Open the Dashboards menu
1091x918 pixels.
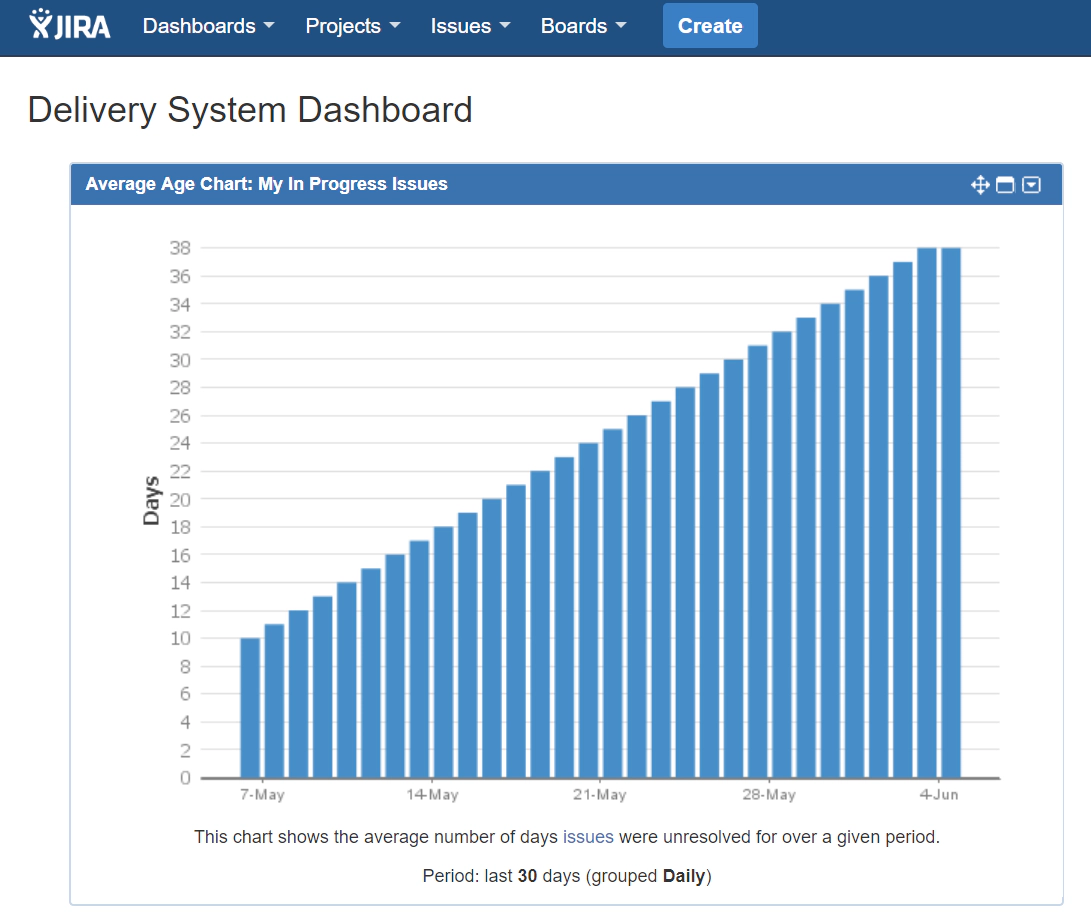(208, 26)
